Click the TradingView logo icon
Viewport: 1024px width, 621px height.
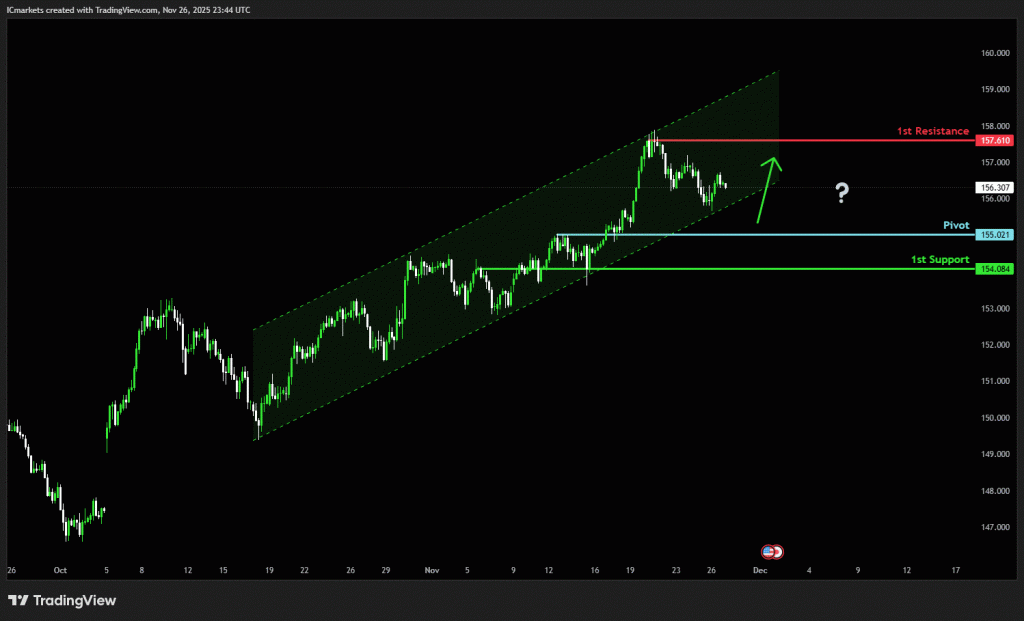coord(18,600)
